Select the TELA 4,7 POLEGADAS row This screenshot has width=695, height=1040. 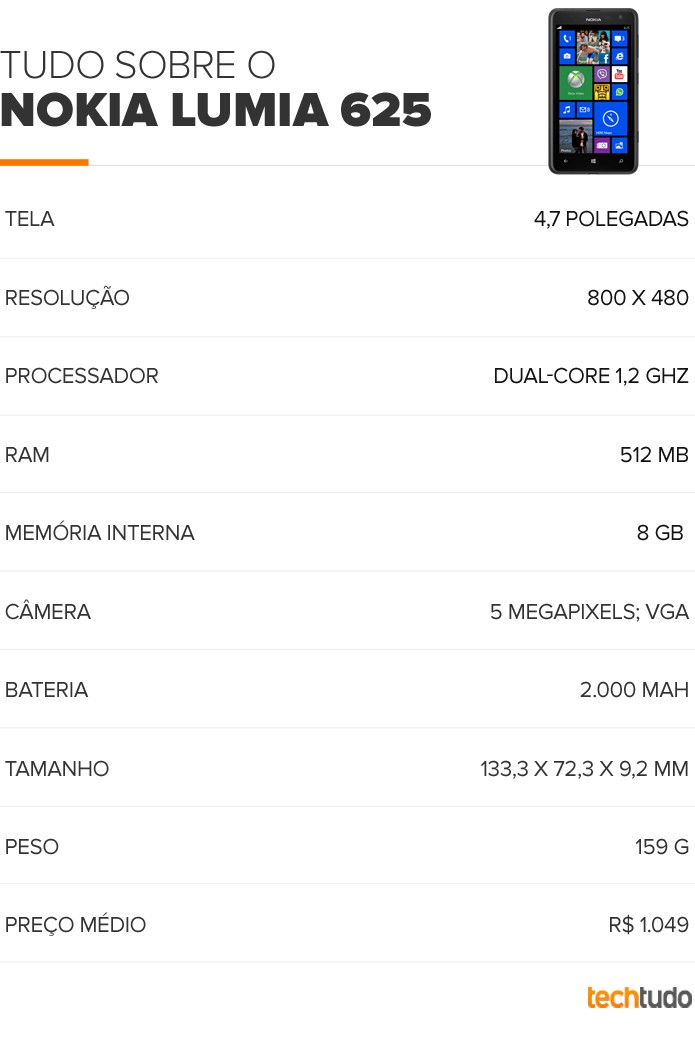pos(348,219)
